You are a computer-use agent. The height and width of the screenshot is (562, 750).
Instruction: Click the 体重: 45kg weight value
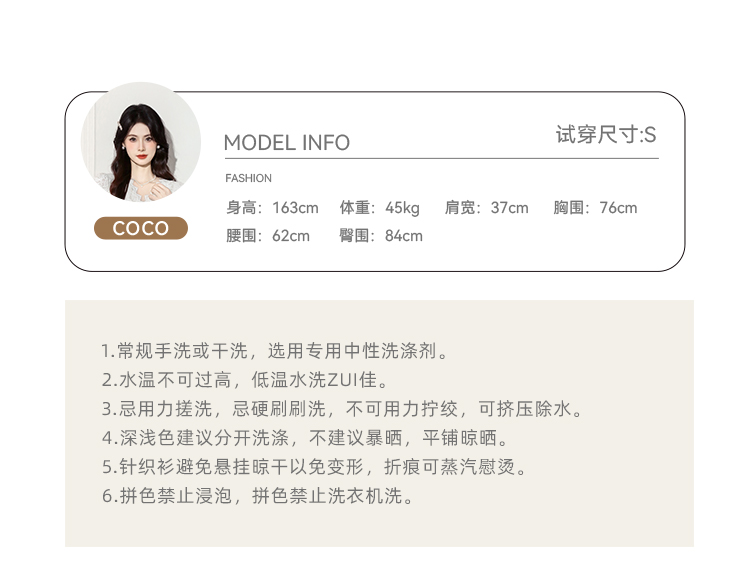(x=379, y=208)
